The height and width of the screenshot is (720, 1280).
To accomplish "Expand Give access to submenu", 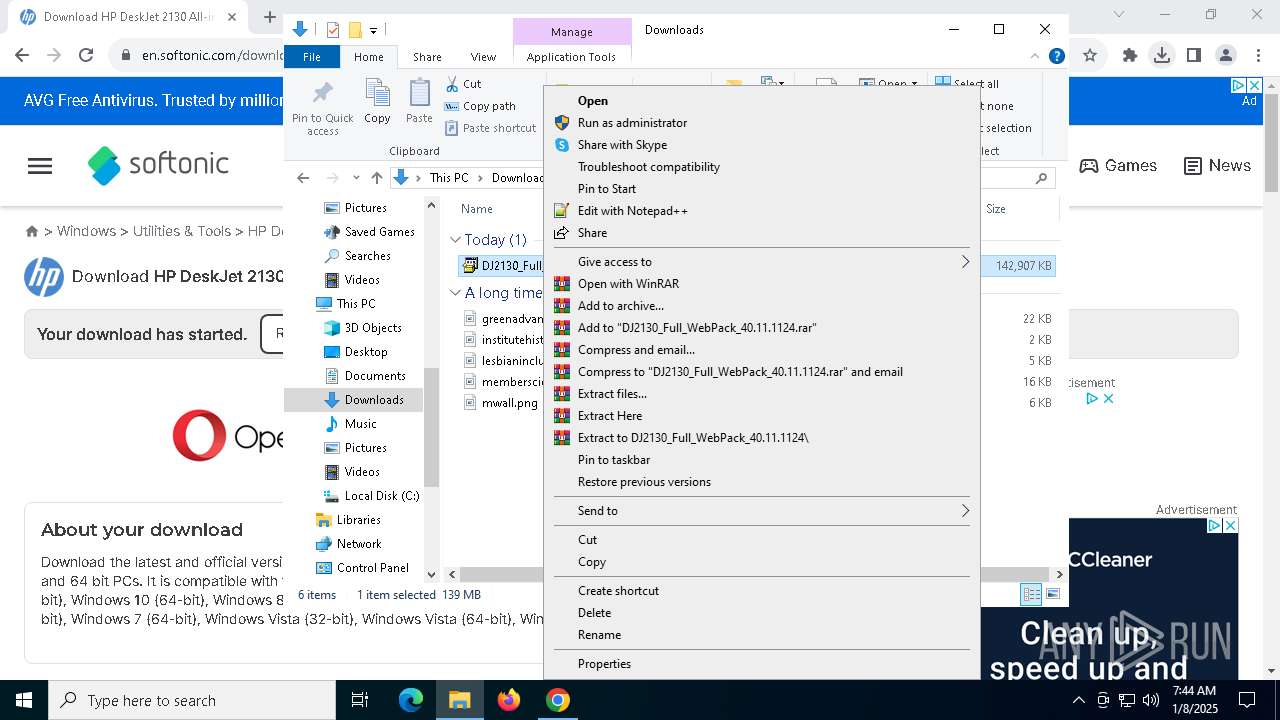I will point(762,262).
